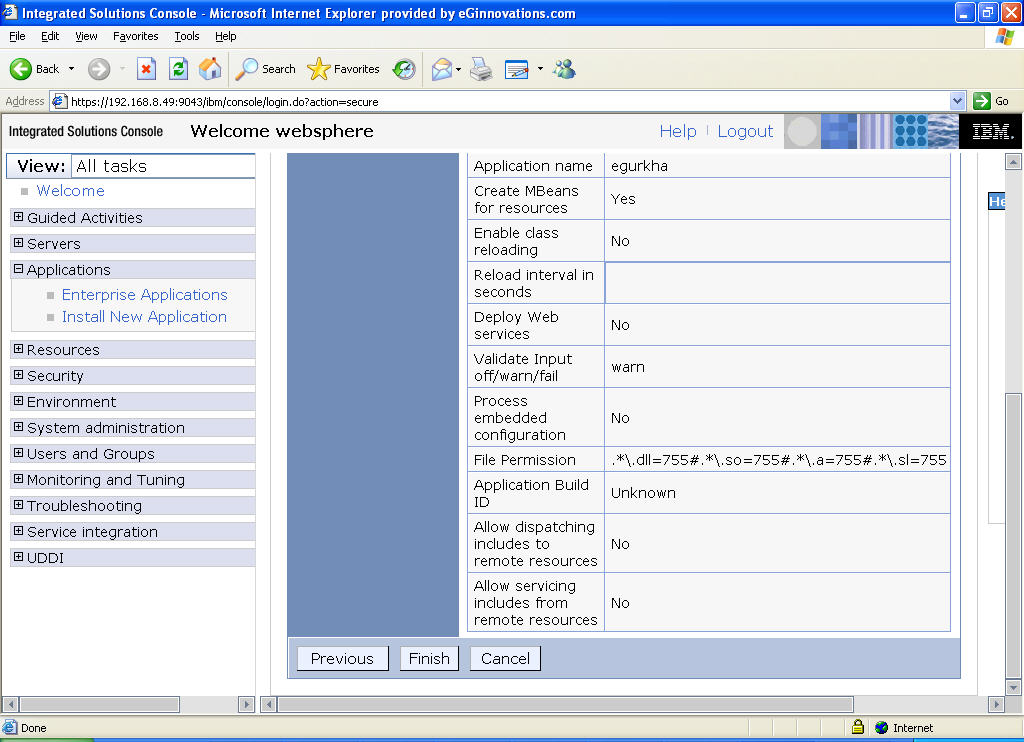Image resolution: width=1024 pixels, height=742 pixels.
Task: Refresh the page using Refresh icon
Action: (178, 69)
